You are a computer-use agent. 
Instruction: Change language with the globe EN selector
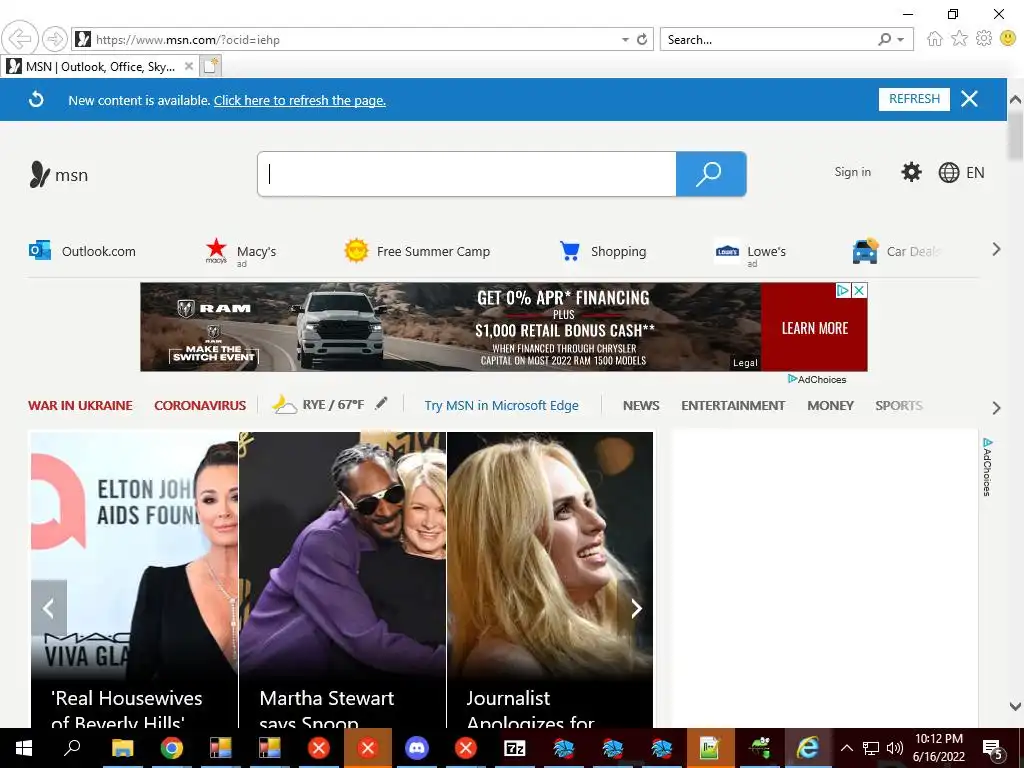[961, 172]
